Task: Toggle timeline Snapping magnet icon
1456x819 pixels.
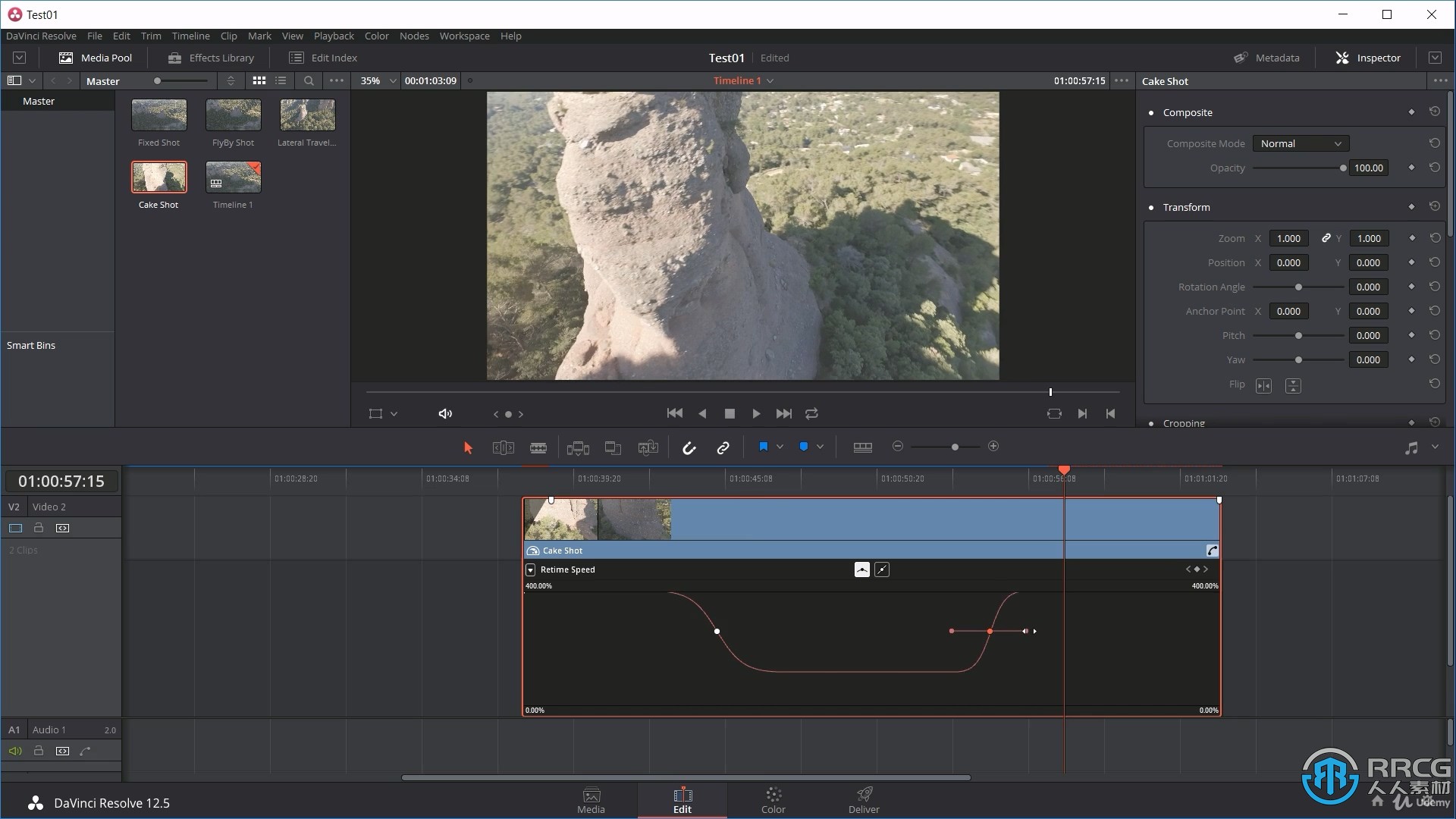Action: [689, 447]
